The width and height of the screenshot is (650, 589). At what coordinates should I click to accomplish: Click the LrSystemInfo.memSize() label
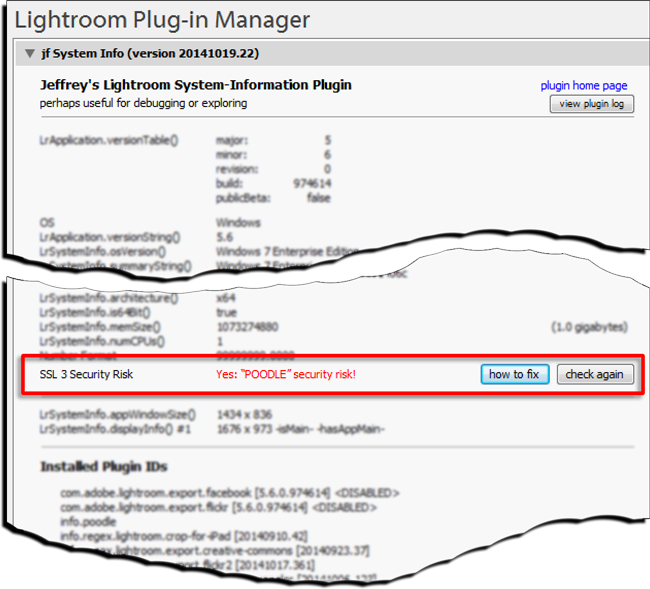point(100,327)
